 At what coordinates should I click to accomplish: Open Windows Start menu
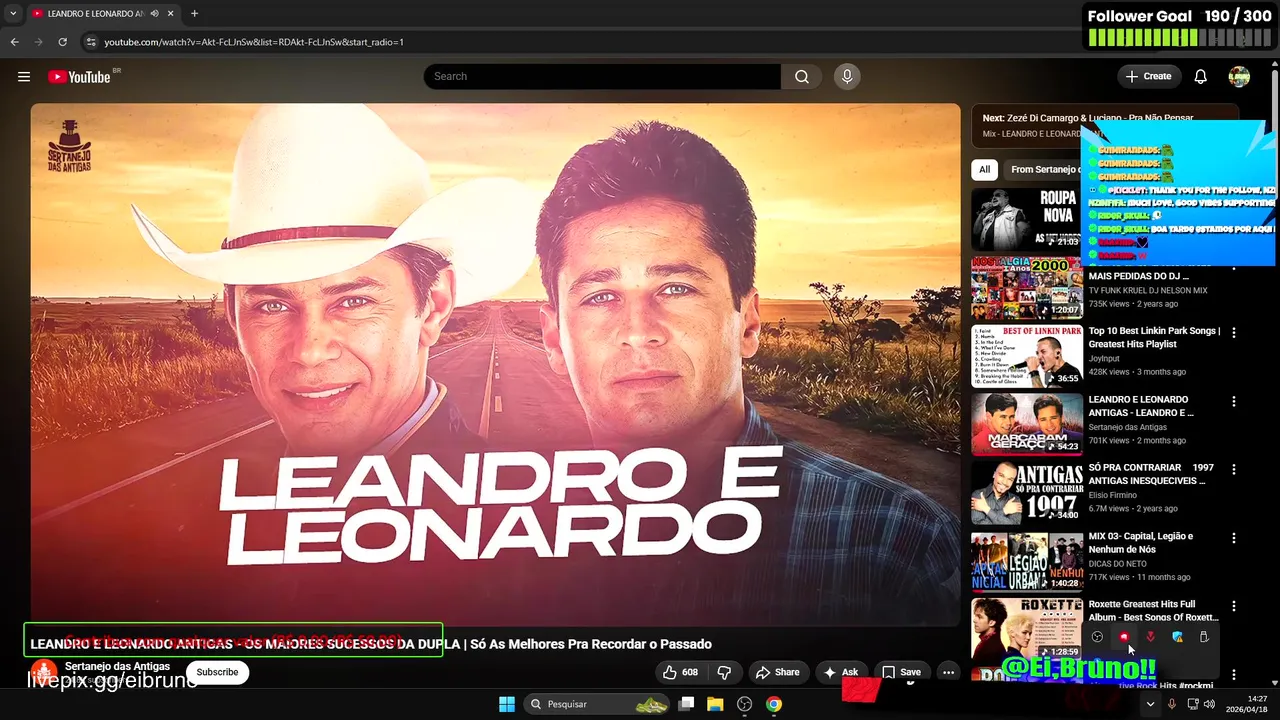507,704
